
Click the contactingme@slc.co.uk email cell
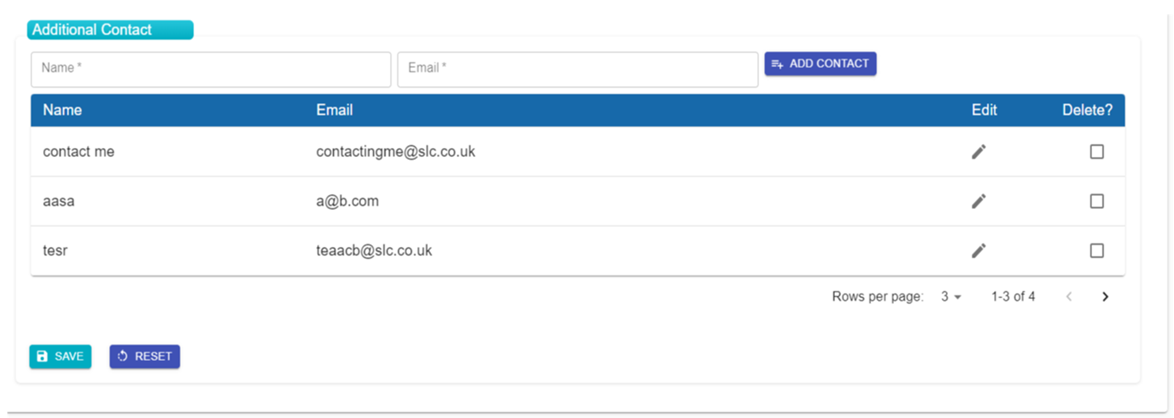pyautogui.click(x=396, y=151)
